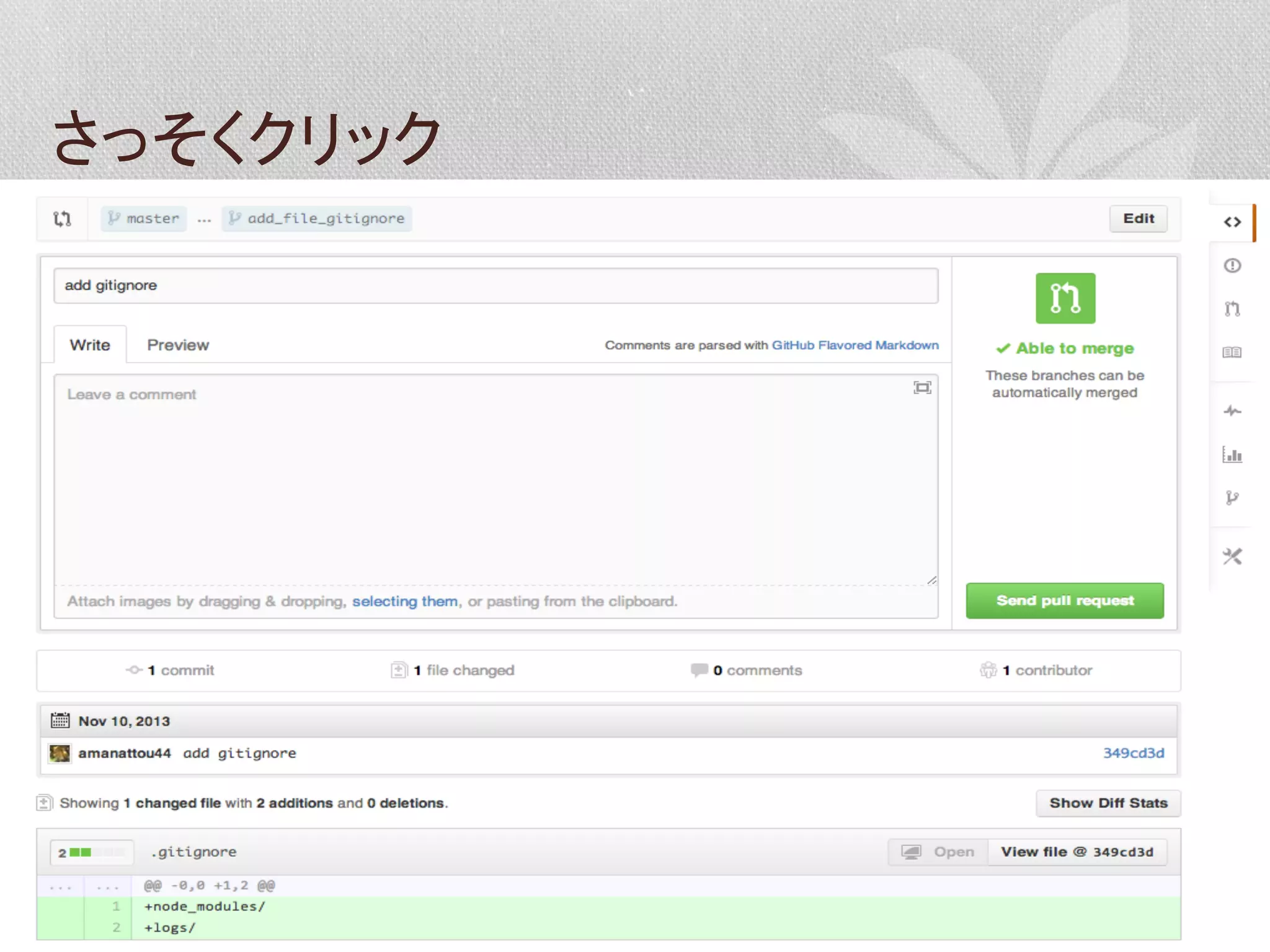Open the GitHub Flavored Markdown link
Viewport: 1270px width, 952px height.
tap(855, 345)
